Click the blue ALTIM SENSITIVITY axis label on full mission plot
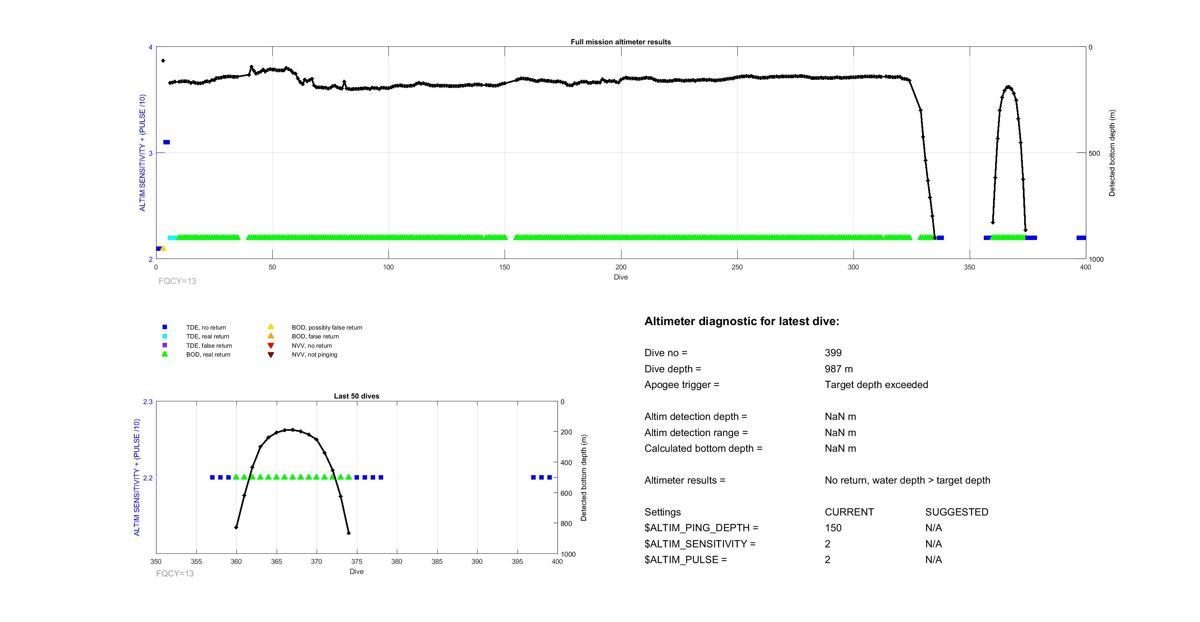 (x=142, y=153)
